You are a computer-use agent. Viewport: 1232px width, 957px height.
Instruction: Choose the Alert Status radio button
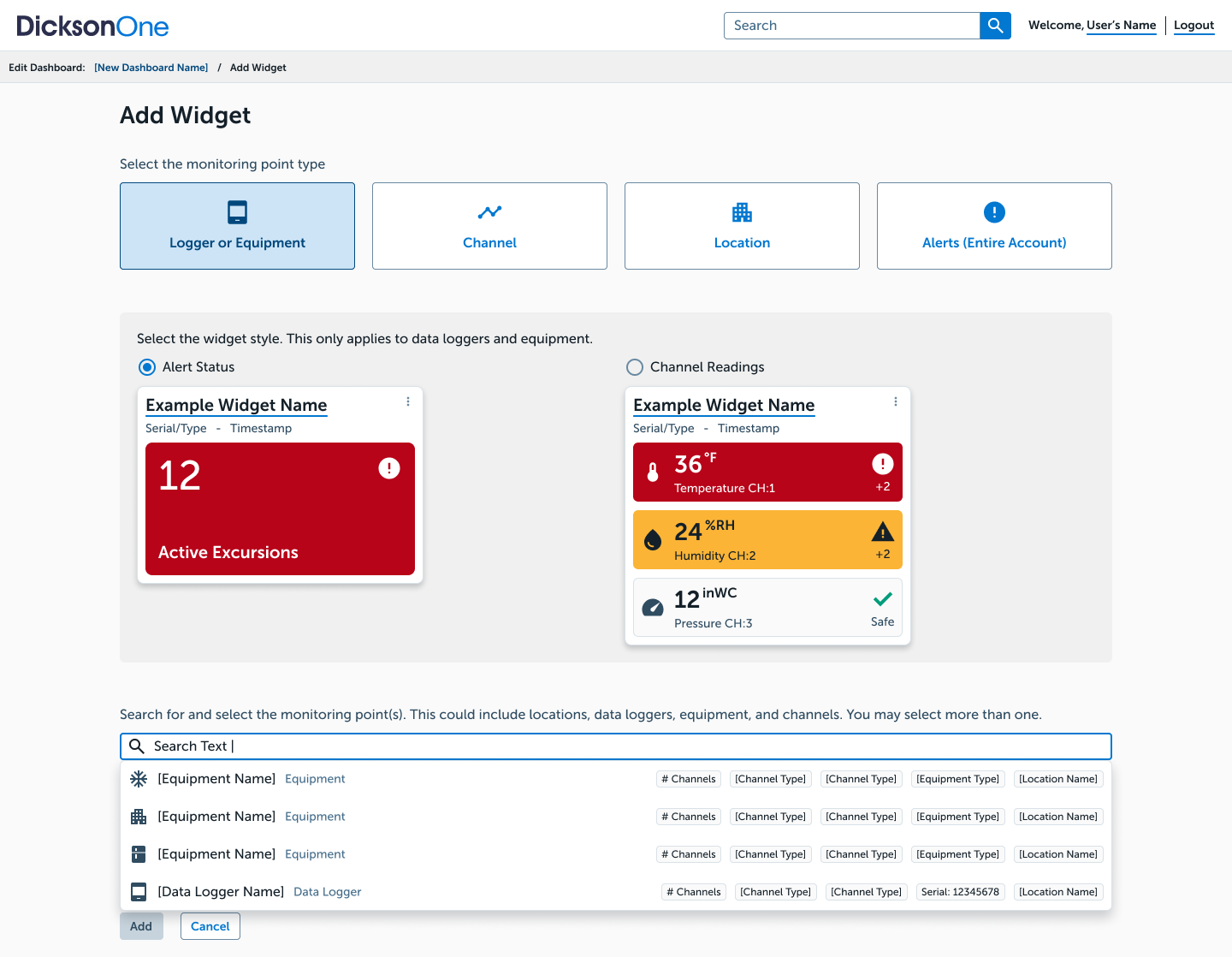[x=147, y=367]
